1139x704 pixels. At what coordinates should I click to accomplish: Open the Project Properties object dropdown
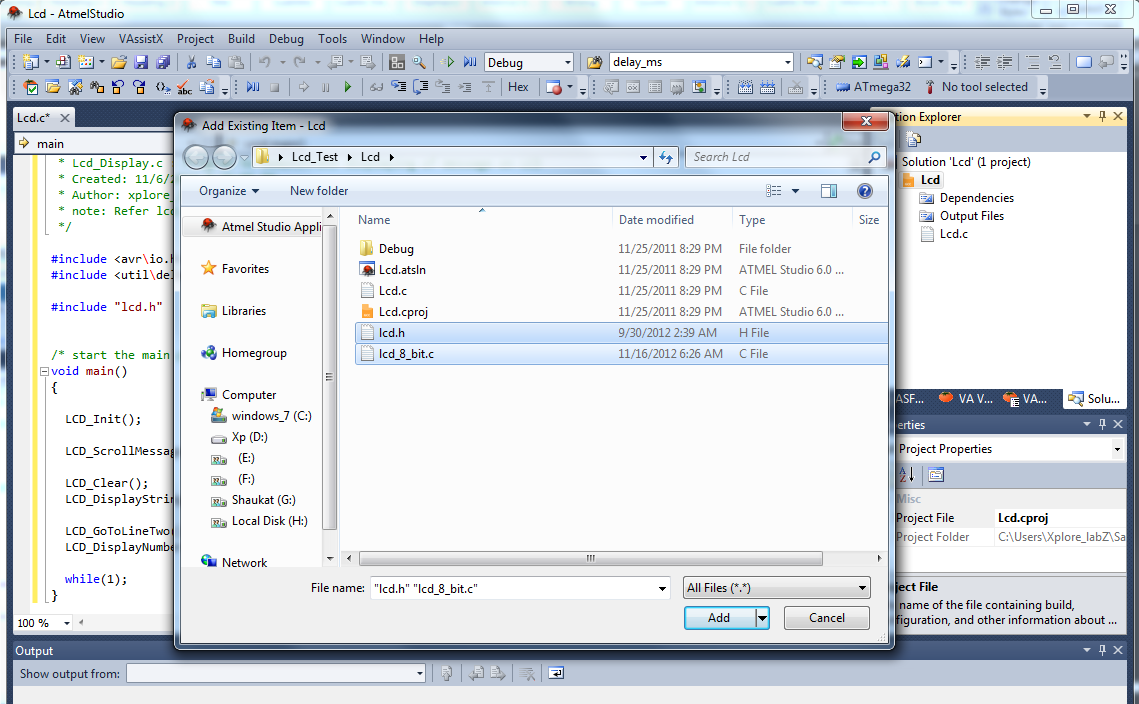(x=1116, y=449)
